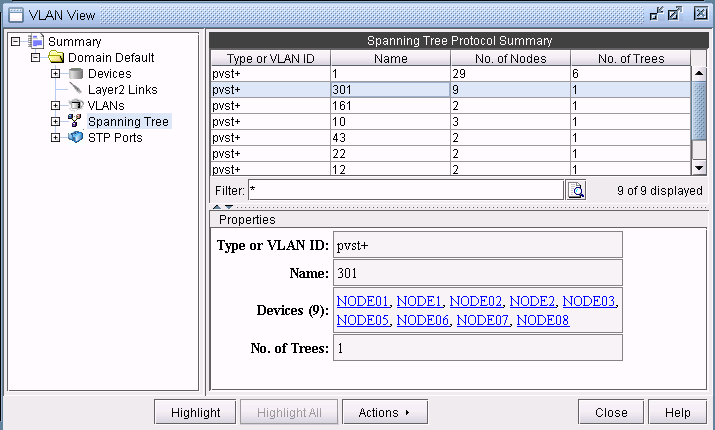Click the STP Ports icon in tree
Viewport: 715px width, 430px height.
pos(75,138)
